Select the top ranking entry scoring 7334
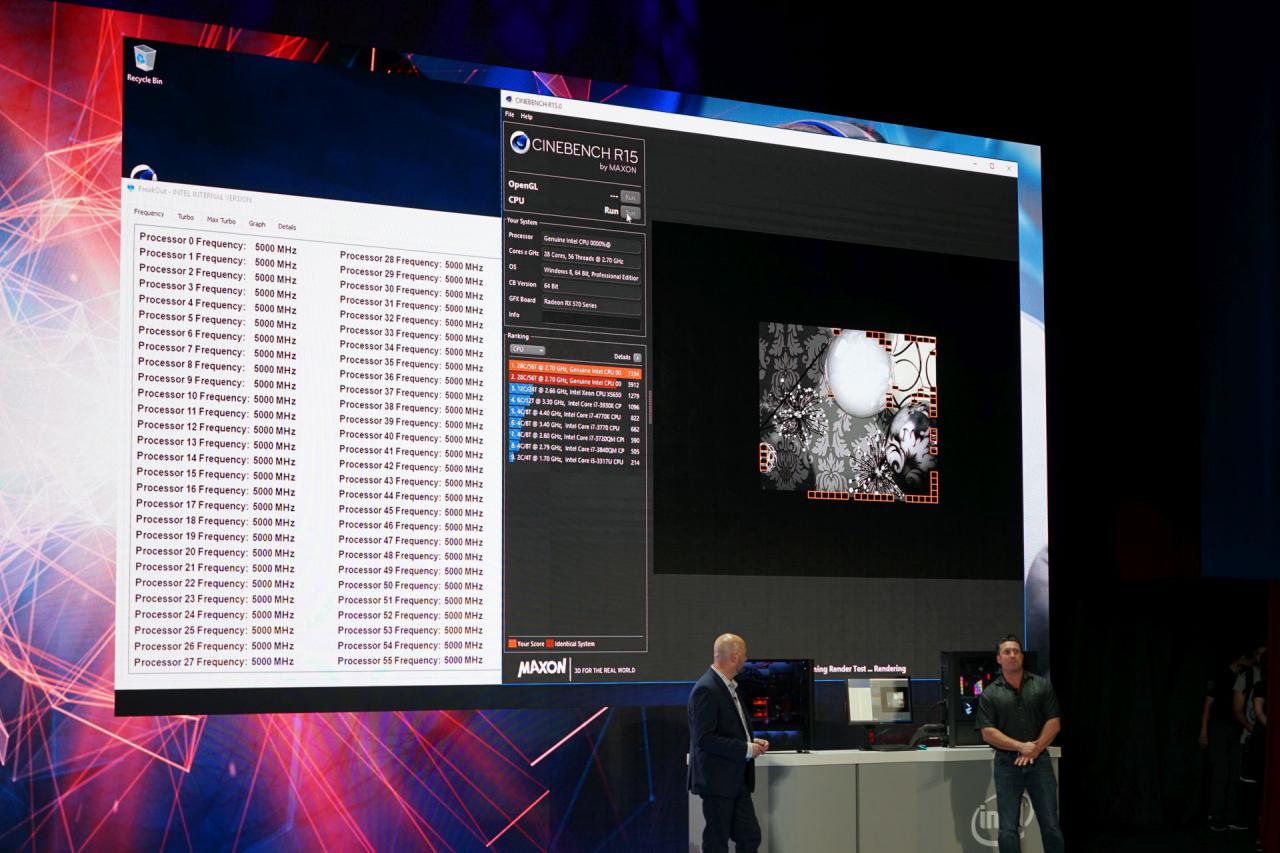Image resolution: width=1280 pixels, height=853 pixels. [x=575, y=372]
